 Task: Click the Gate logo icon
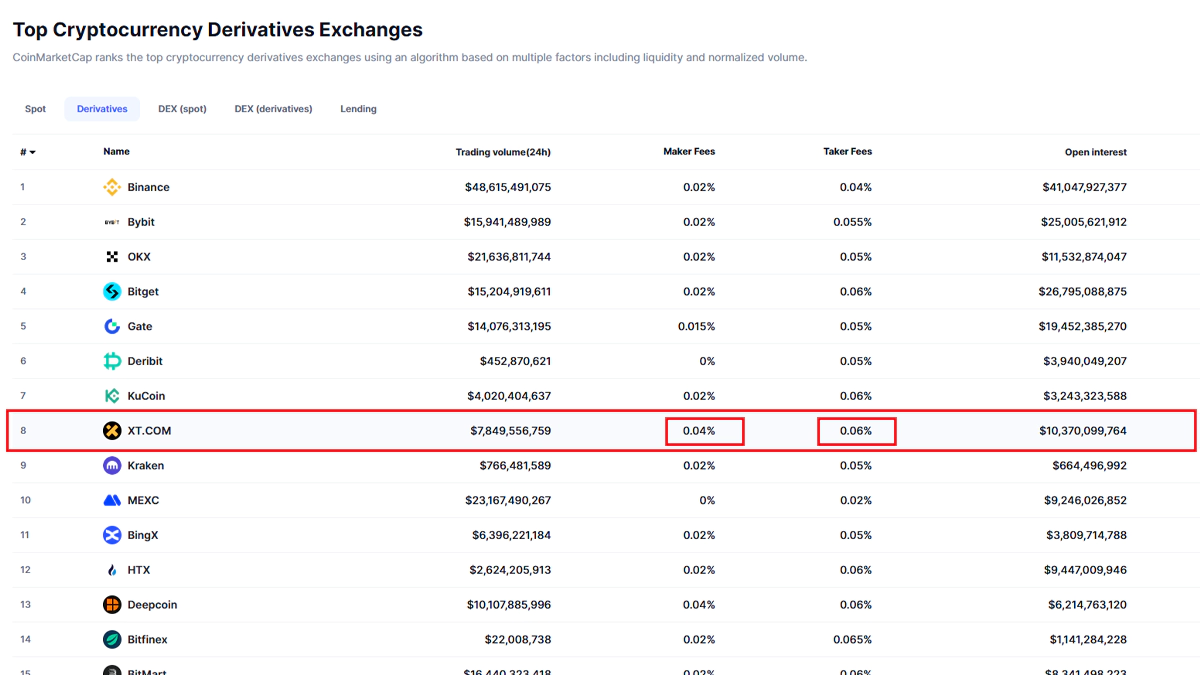(112, 326)
